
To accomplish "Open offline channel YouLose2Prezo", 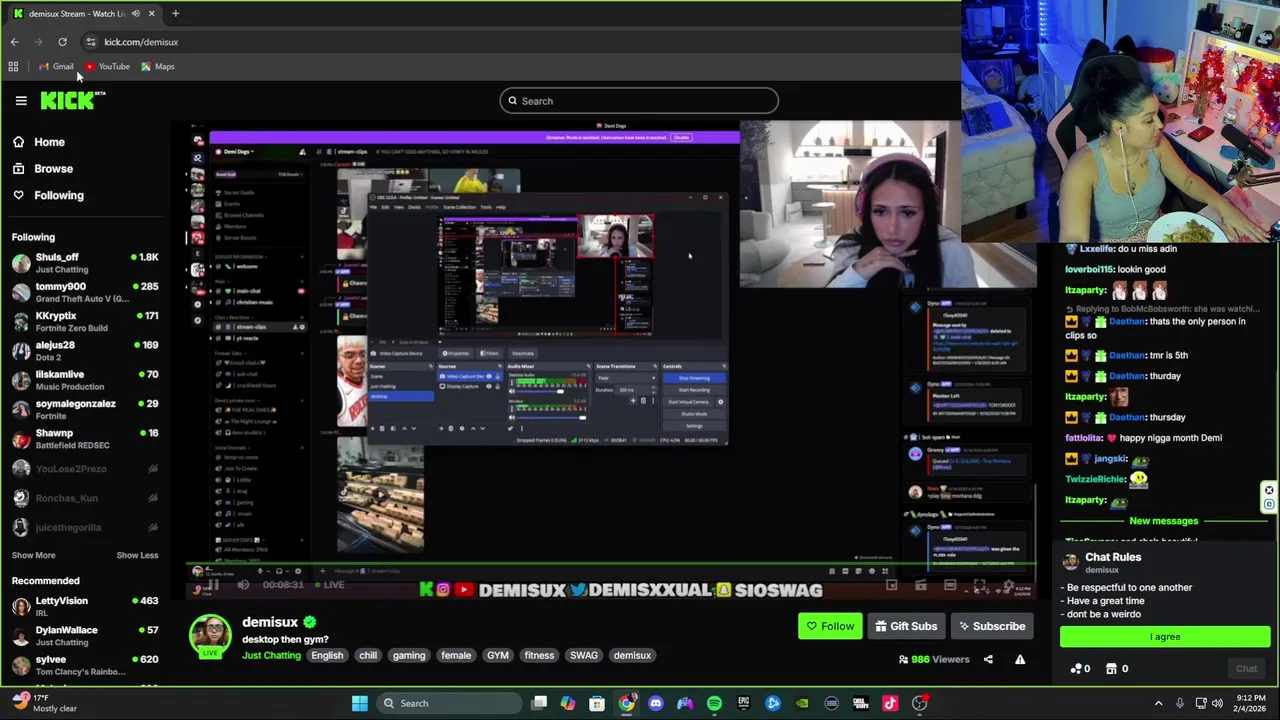I will 84,469.
